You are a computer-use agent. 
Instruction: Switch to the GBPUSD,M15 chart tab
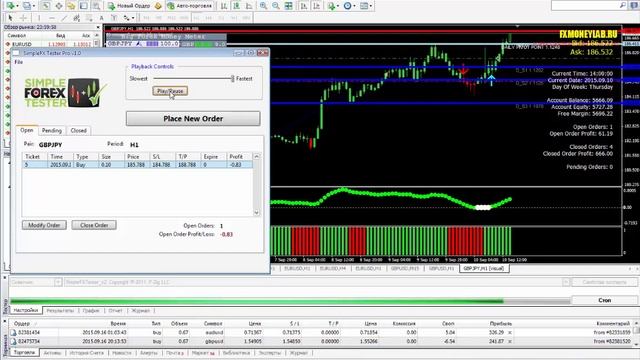[405, 269]
